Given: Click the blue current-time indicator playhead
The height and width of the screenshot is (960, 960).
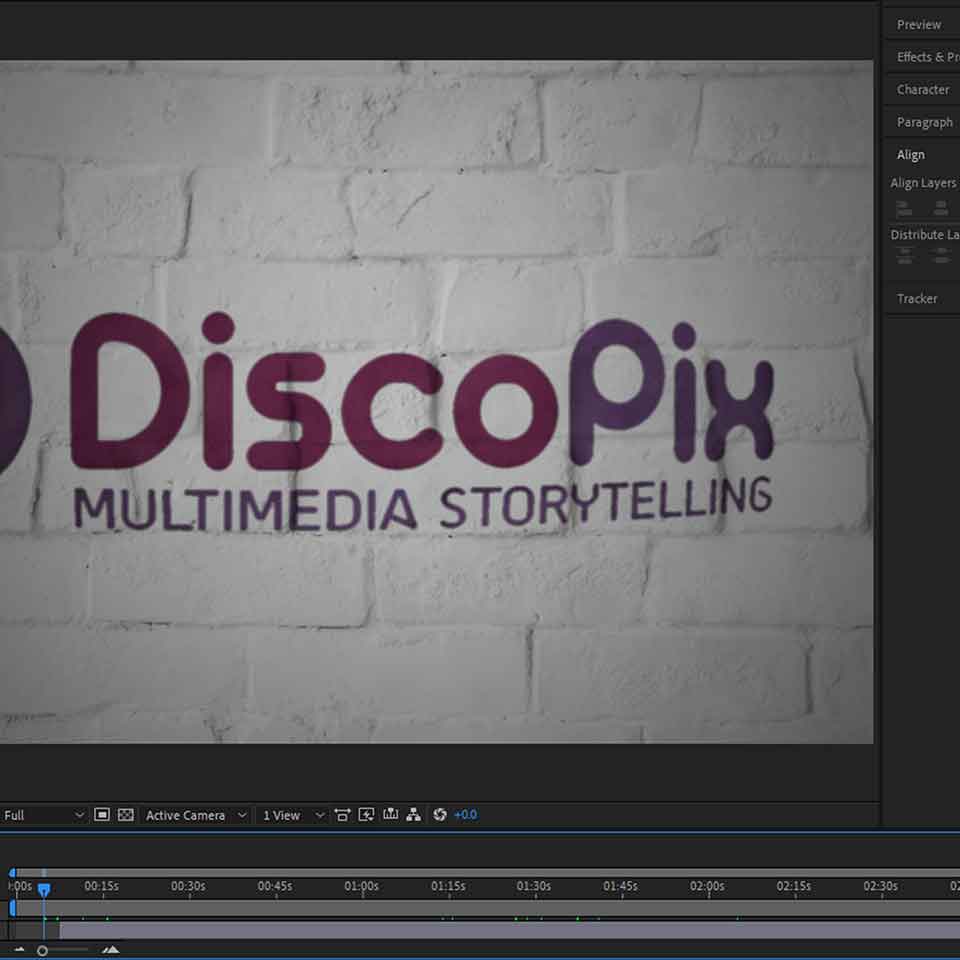Looking at the screenshot, I should [44, 890].
